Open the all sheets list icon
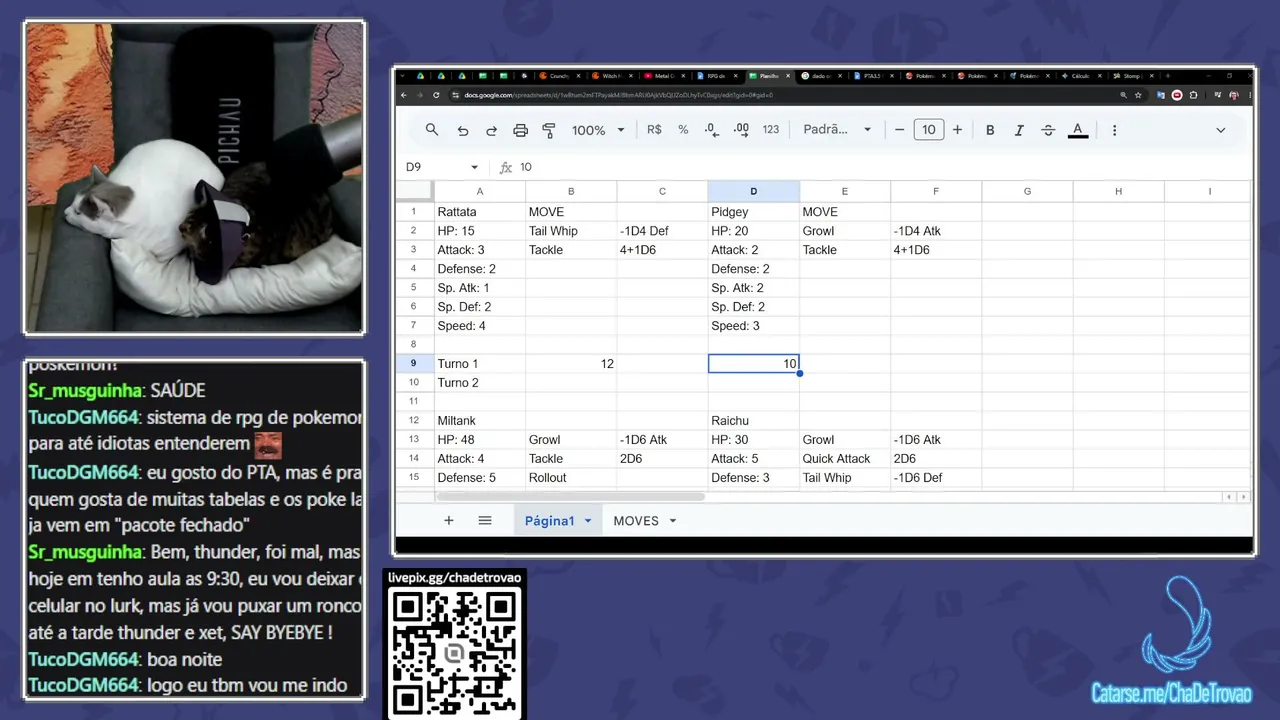Viewport: 1280px width, 720px height. click(485, 521)
